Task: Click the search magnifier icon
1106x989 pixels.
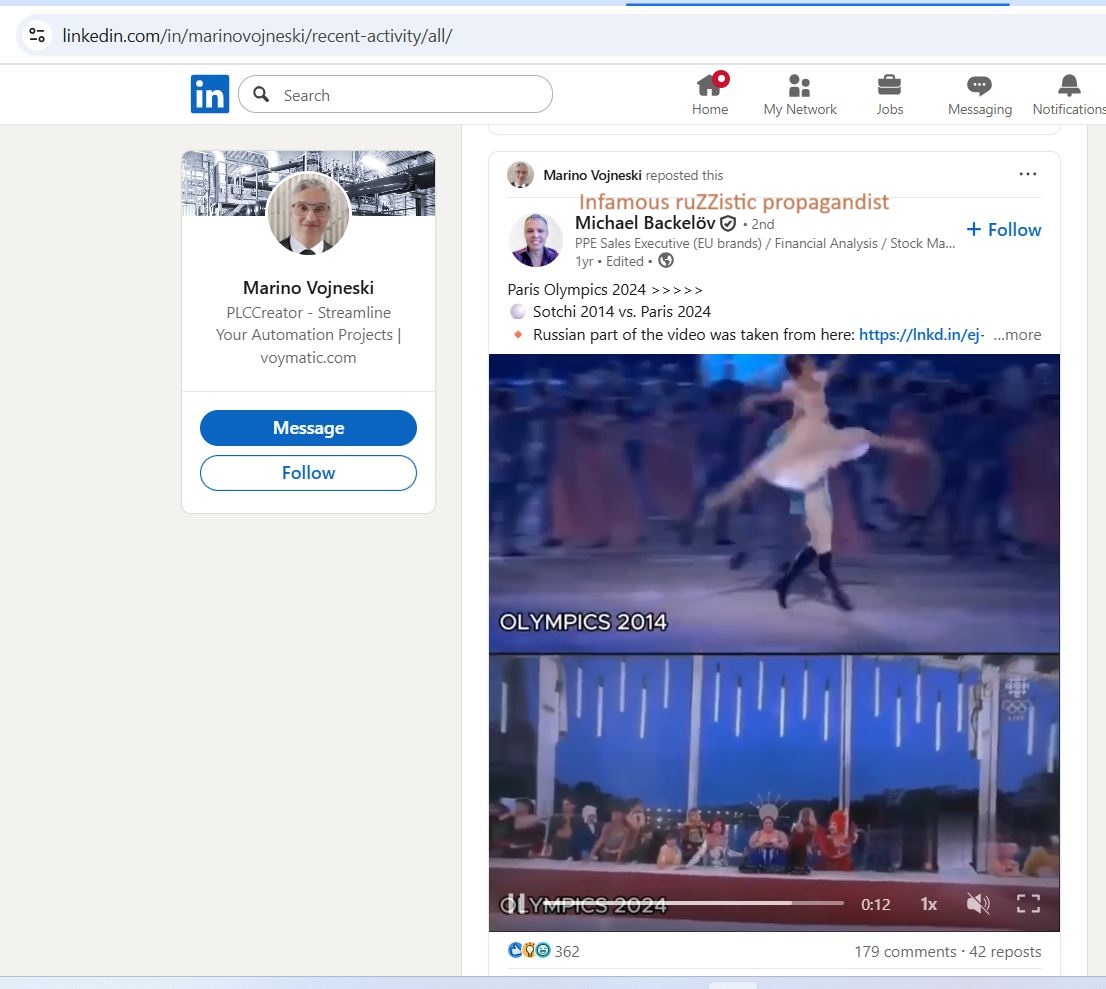Action: click(x=261, y=94)
